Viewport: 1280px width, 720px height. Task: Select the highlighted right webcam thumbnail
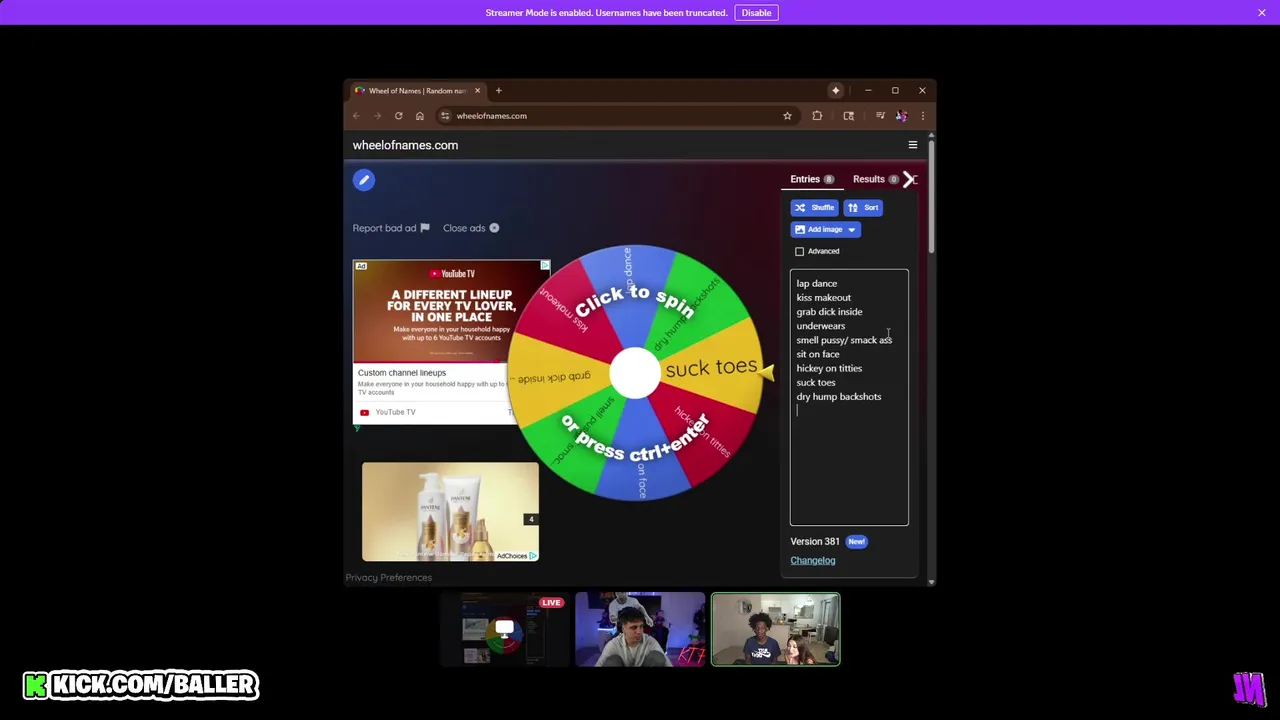776,629
